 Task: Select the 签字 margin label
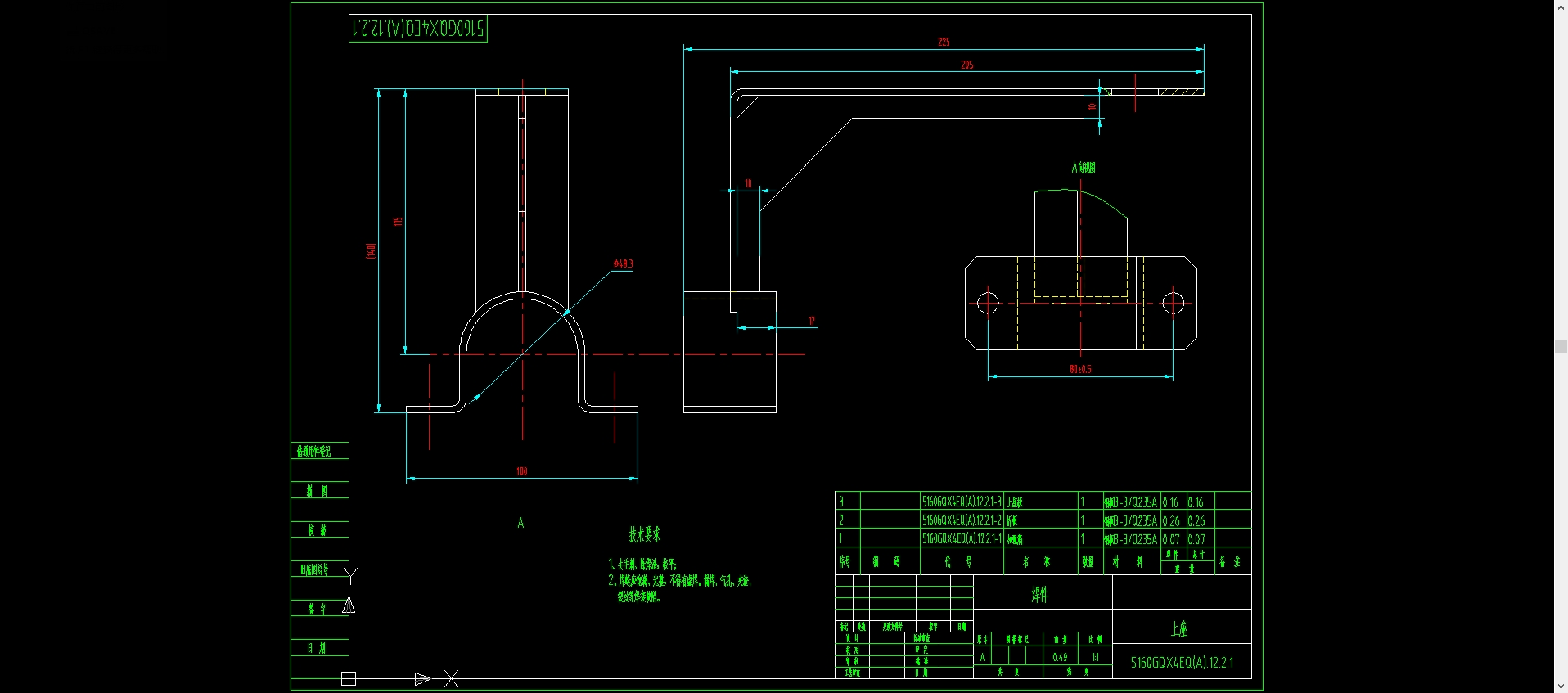tap(317, 609)
